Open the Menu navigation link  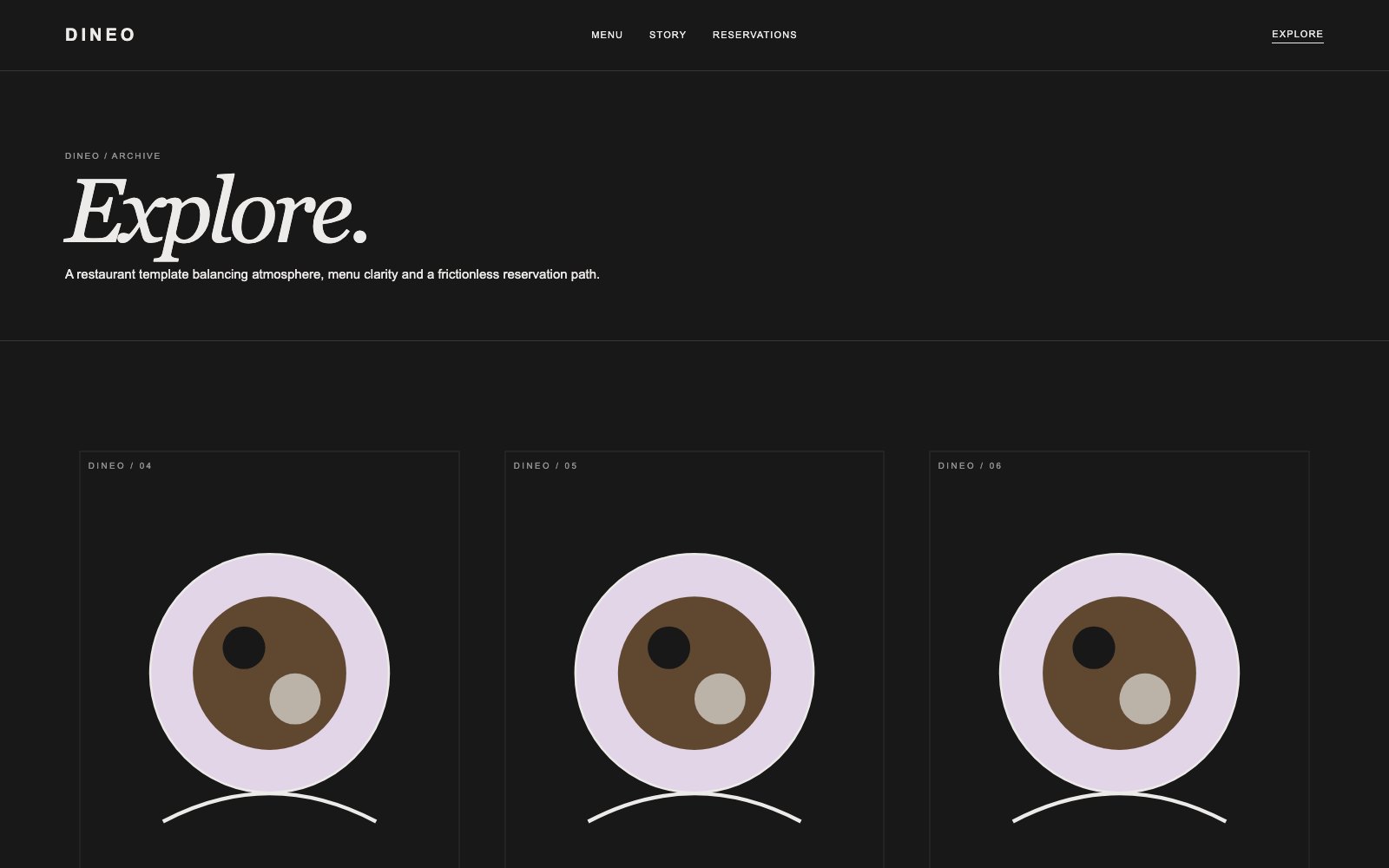point(607,35)
